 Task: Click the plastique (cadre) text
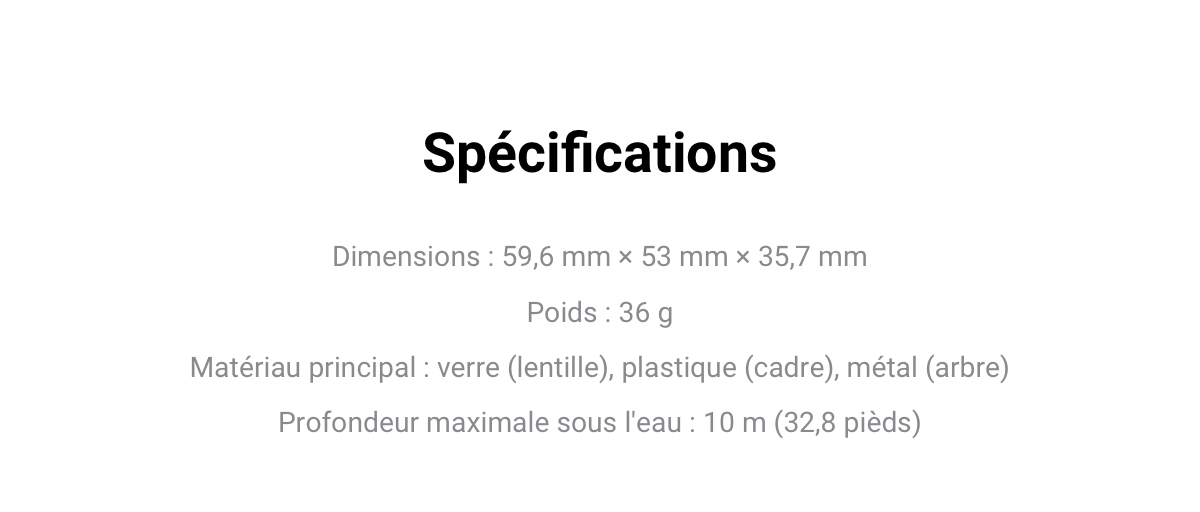[729, 369]
